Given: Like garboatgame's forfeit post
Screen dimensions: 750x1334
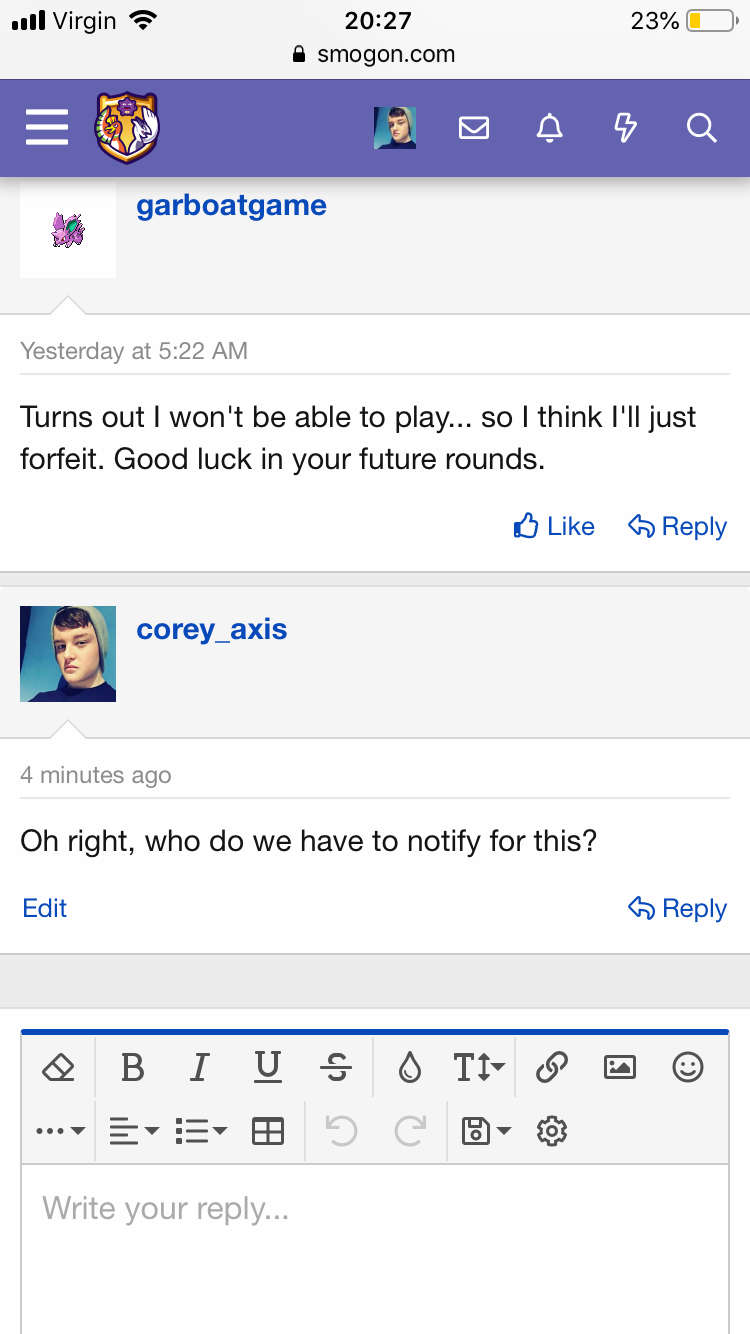Looking at the screenshot, I should 554,527.
